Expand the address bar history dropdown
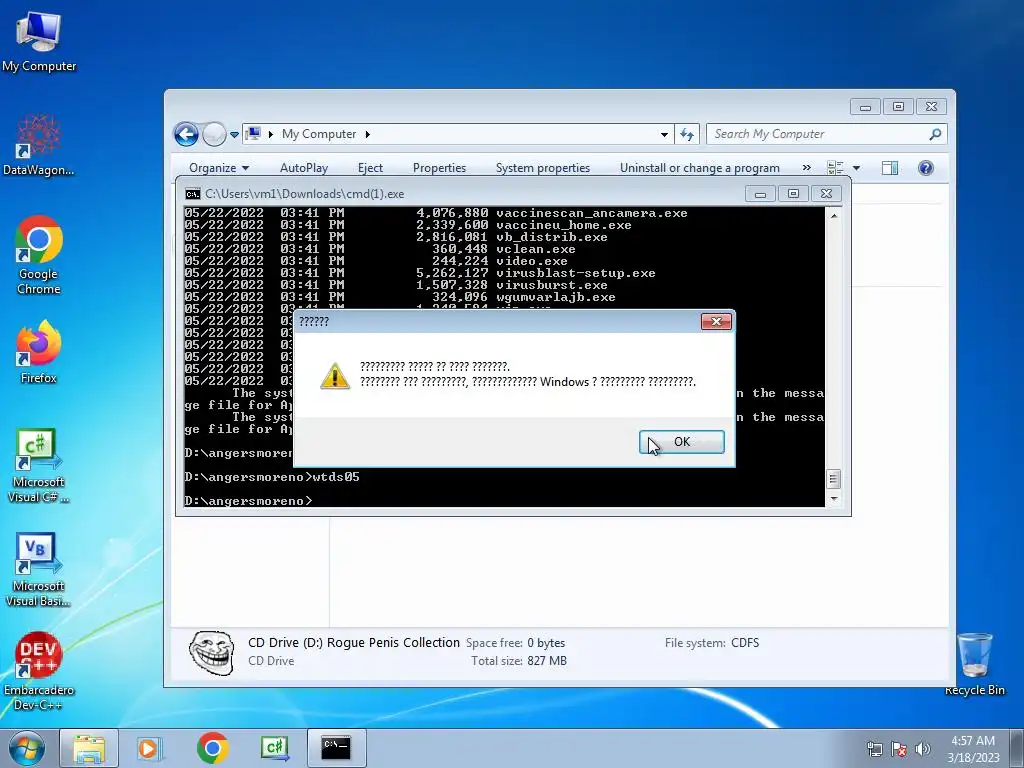Screen dimensions: 1024x768 tap(664, 135)
